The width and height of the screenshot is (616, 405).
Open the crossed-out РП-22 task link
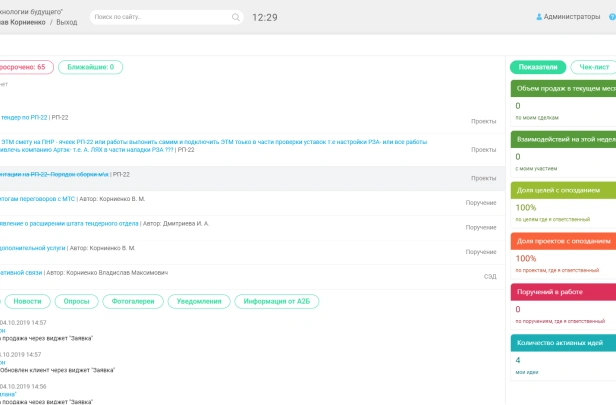click(x=55, y=174)
